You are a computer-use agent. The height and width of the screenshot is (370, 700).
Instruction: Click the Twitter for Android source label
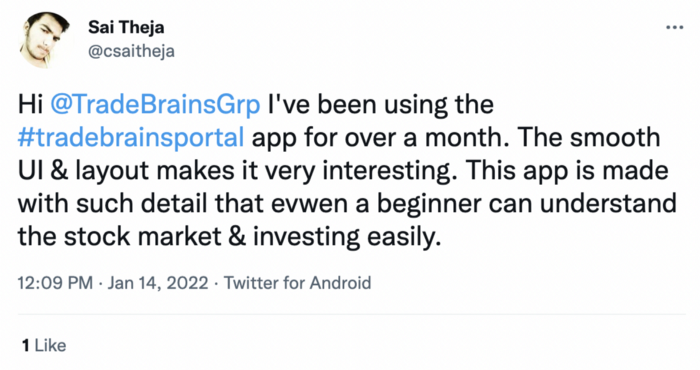(297, 283)
